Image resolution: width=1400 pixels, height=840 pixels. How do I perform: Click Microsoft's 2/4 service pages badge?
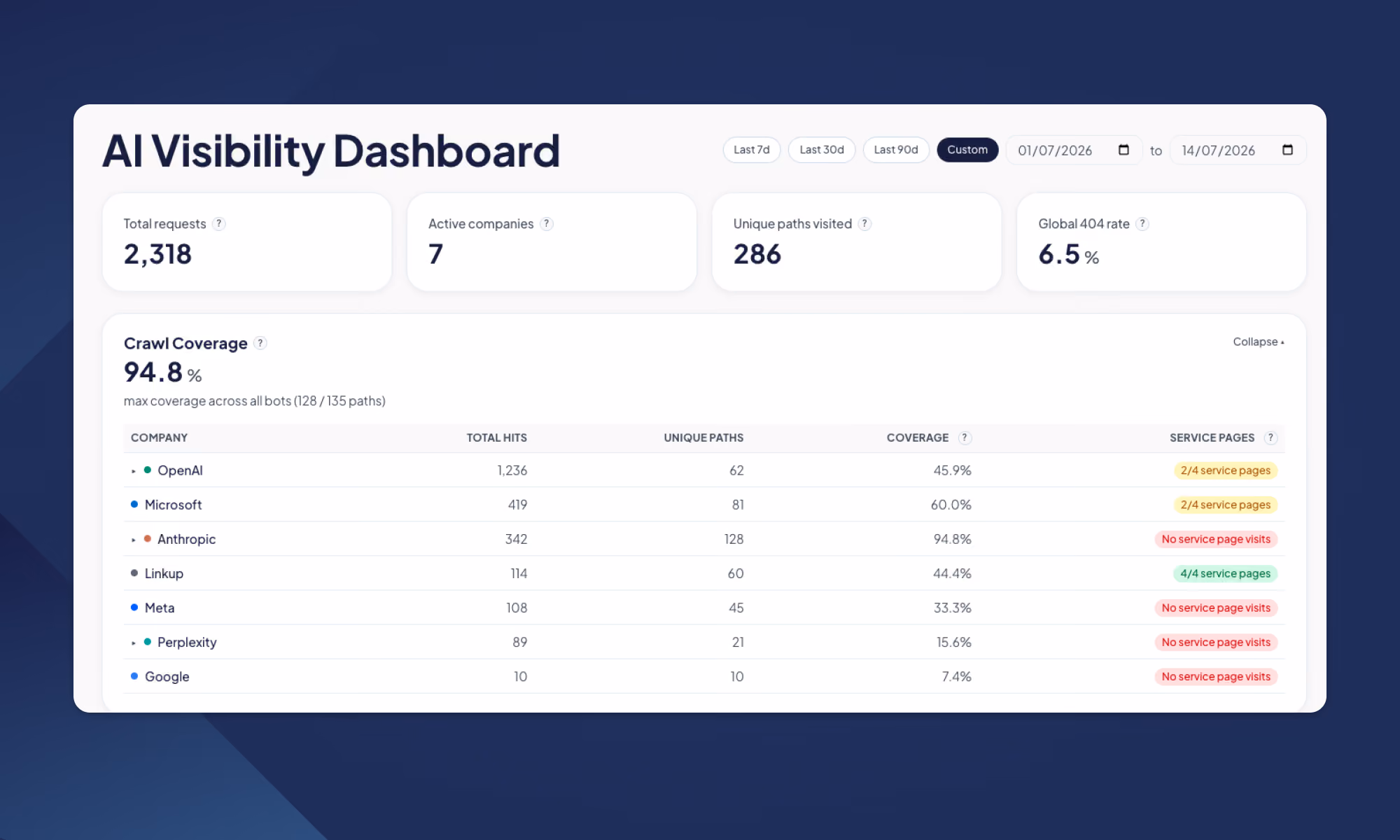[x=1226, y=505]
